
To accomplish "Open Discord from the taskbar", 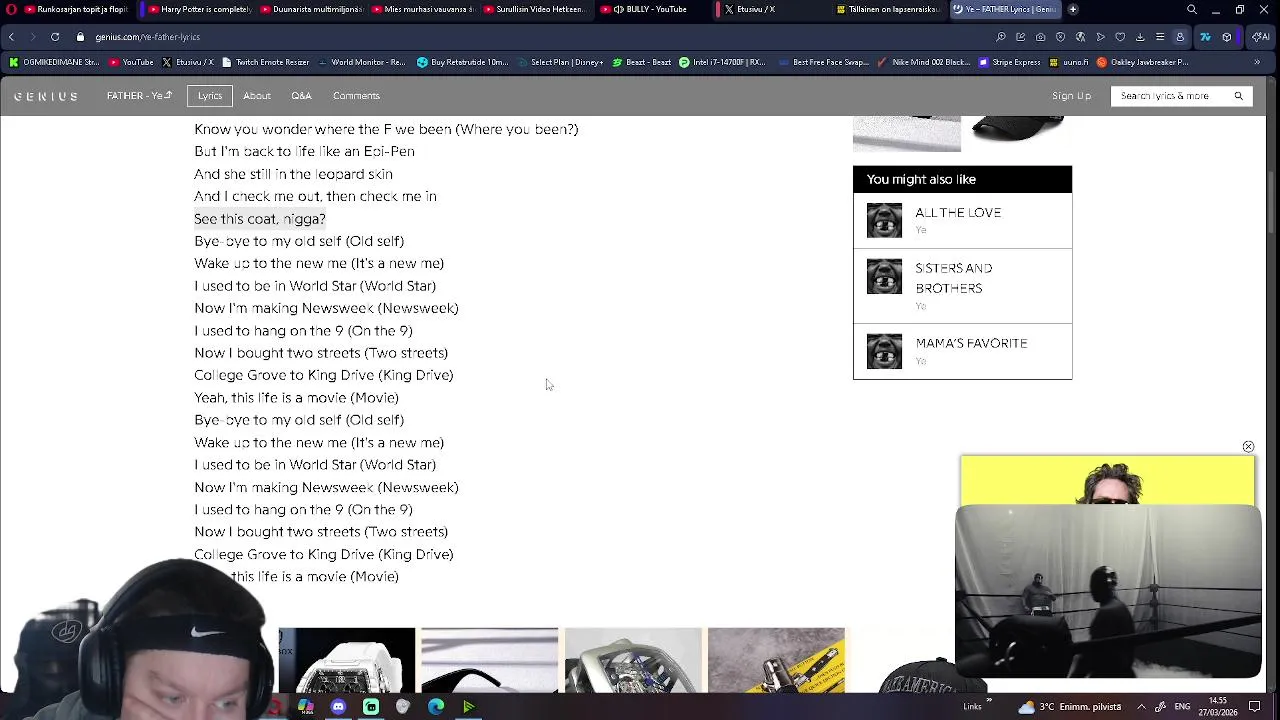I will click(338, 707).
